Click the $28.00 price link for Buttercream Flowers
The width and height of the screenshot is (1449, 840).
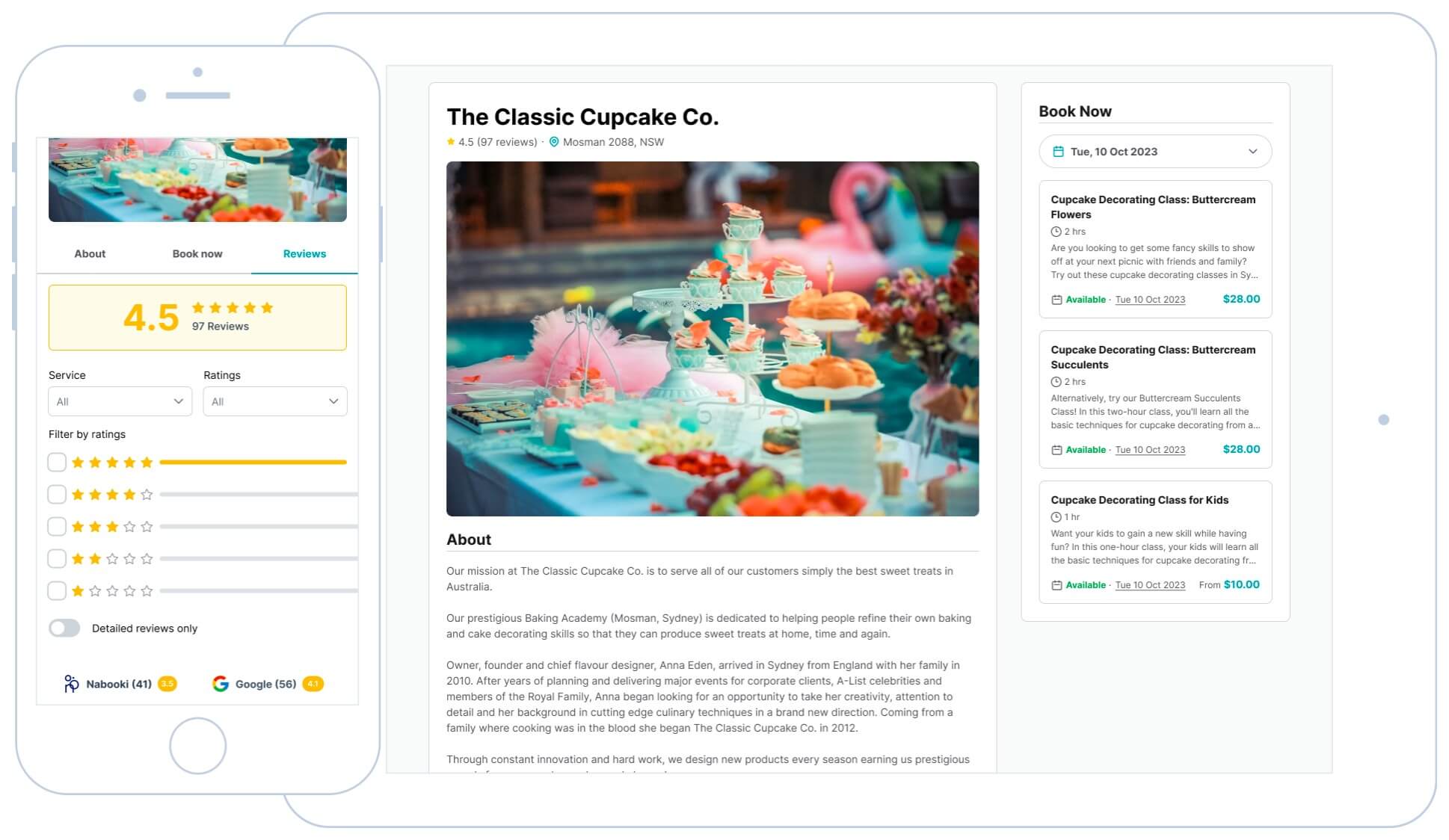tap(1241, 299)
